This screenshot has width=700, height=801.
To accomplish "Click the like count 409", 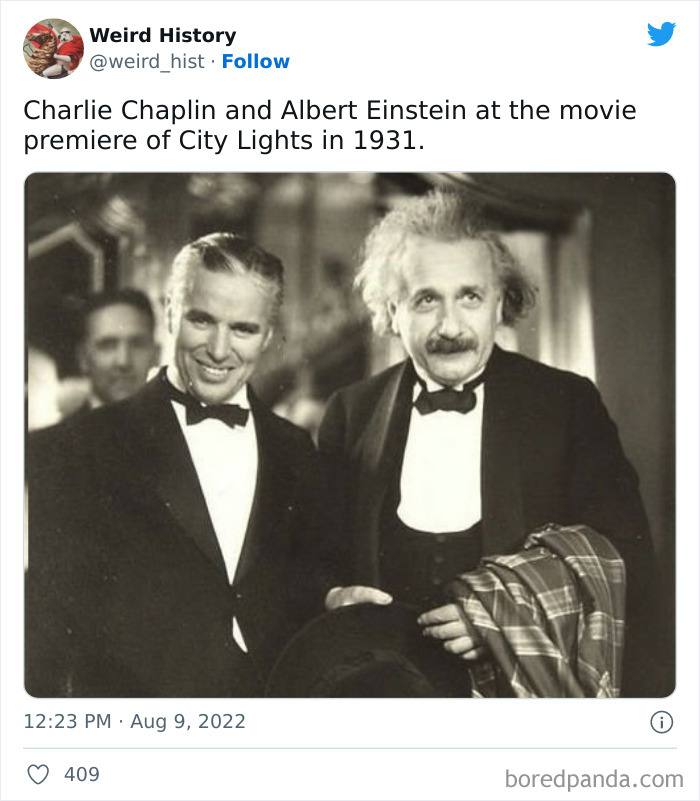I will (82, 771).
